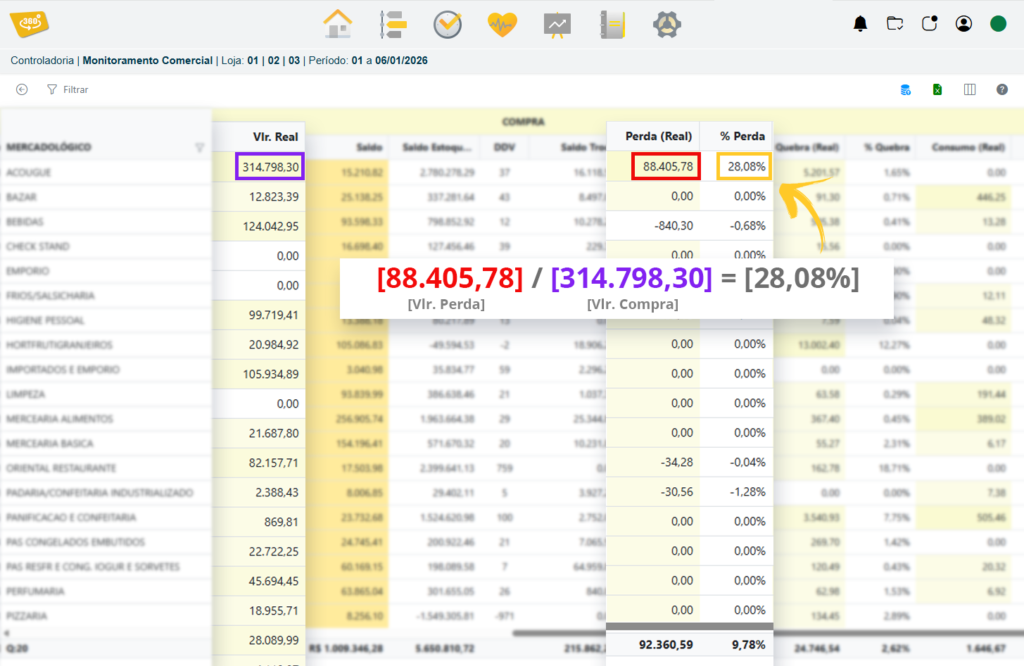Open the clock checkmark tasks icon
This screenshot has height=666, width=1024.
(447, 24)
